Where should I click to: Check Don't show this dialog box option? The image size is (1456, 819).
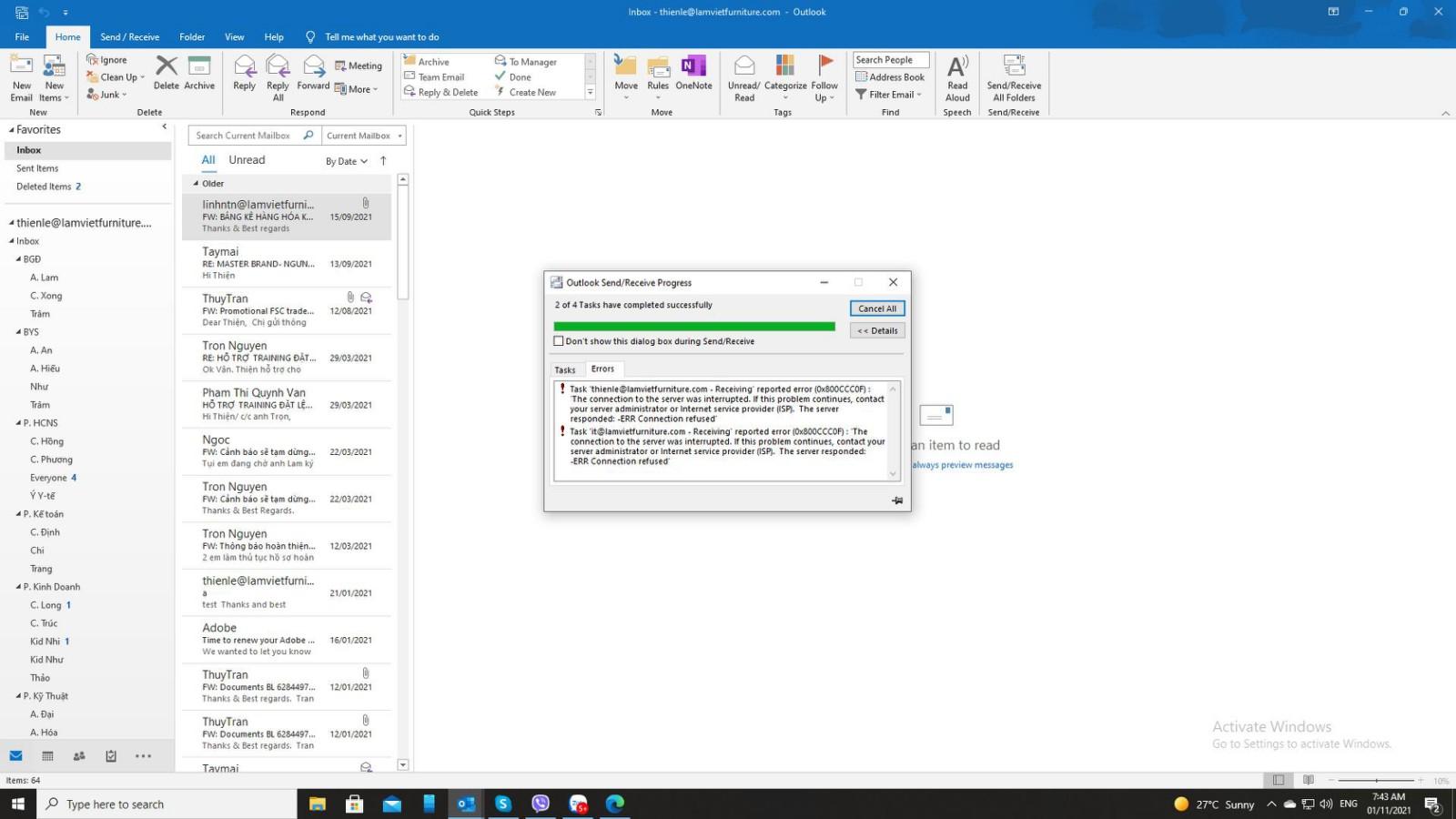(559, 341)
